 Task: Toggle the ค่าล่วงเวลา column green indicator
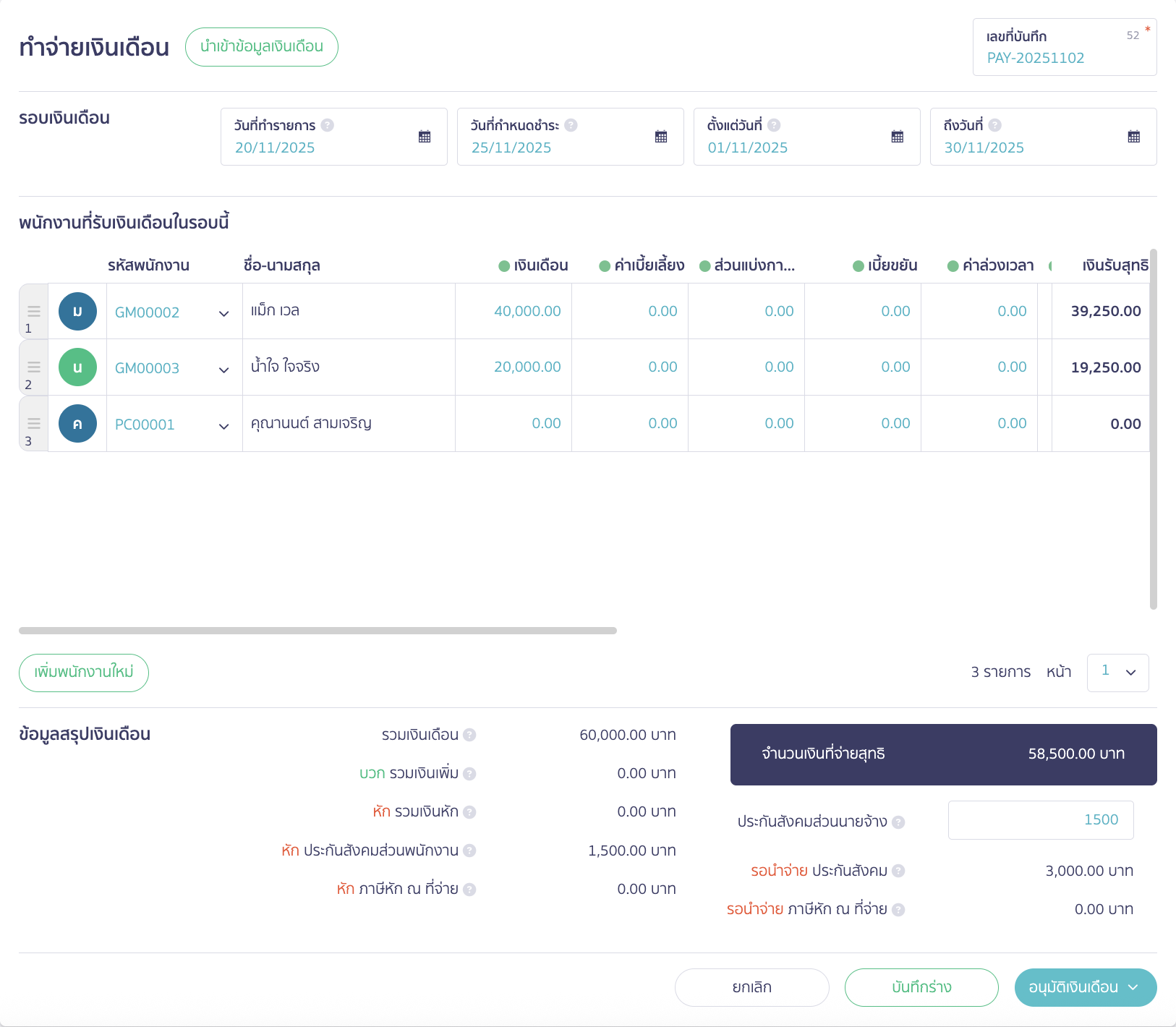point(953,266)
